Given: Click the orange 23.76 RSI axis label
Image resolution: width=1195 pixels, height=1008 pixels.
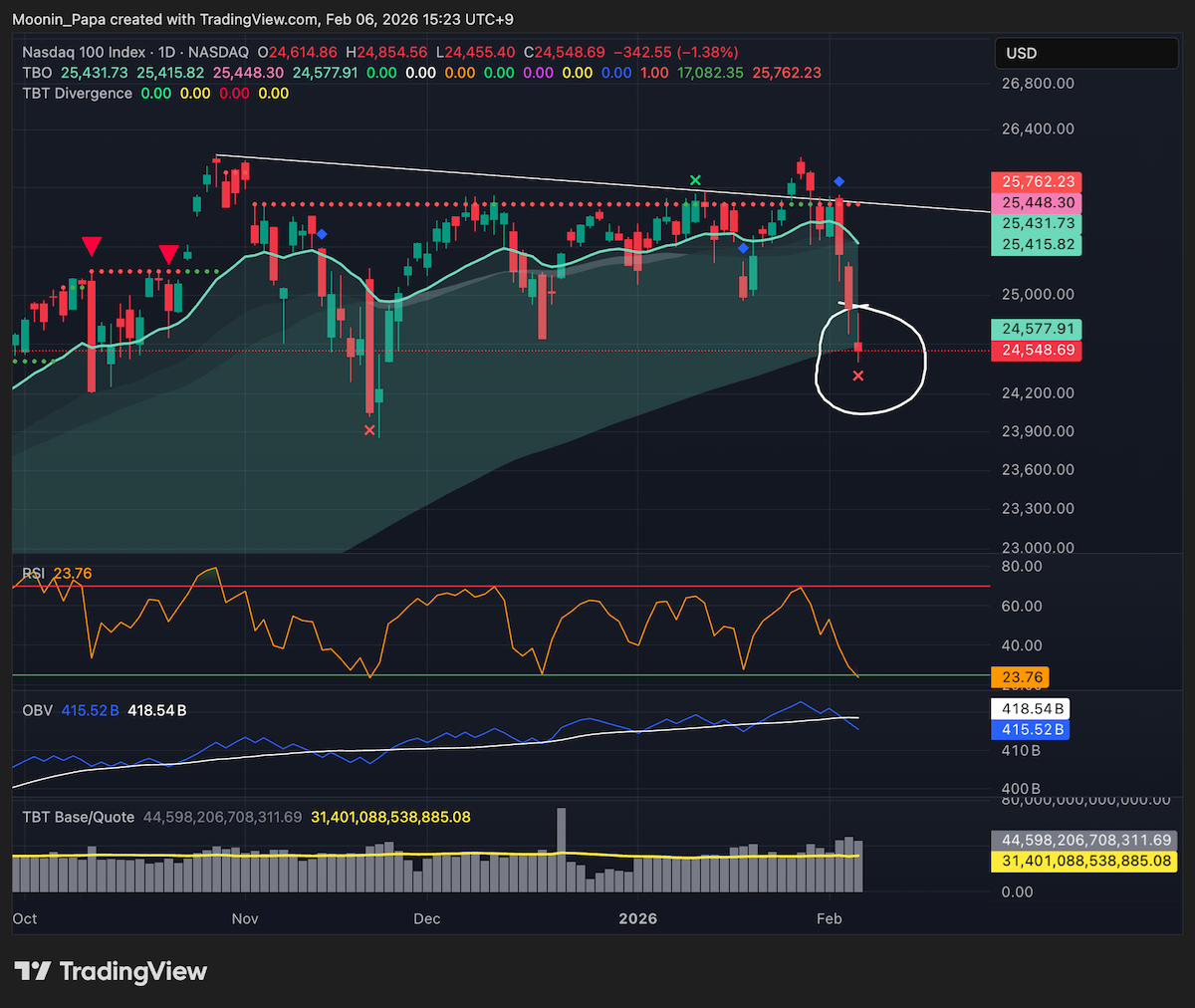Looking at the screenshot, I should [1021, 677].
